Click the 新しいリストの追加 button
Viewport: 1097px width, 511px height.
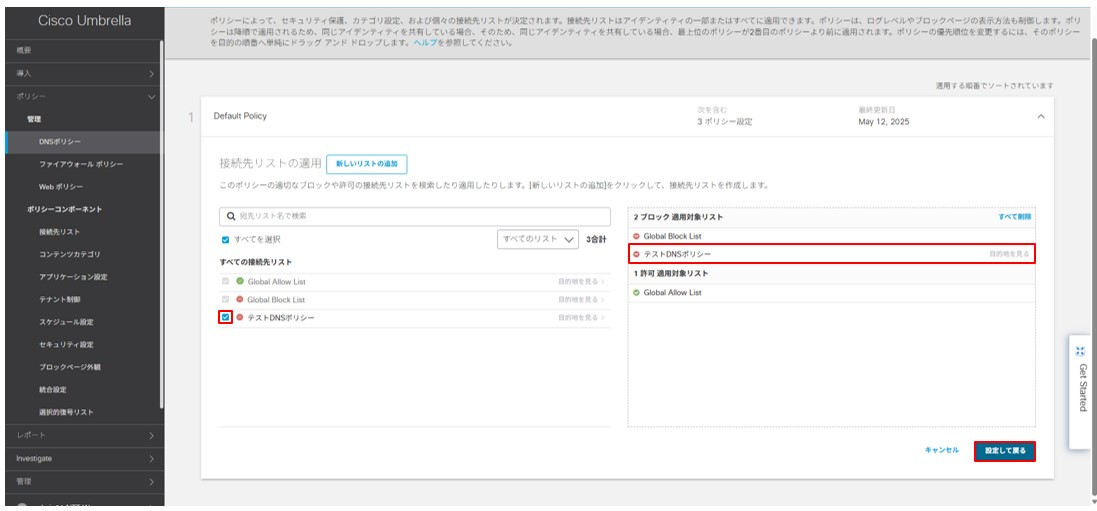pyautogui.click(x=367, y=164)
